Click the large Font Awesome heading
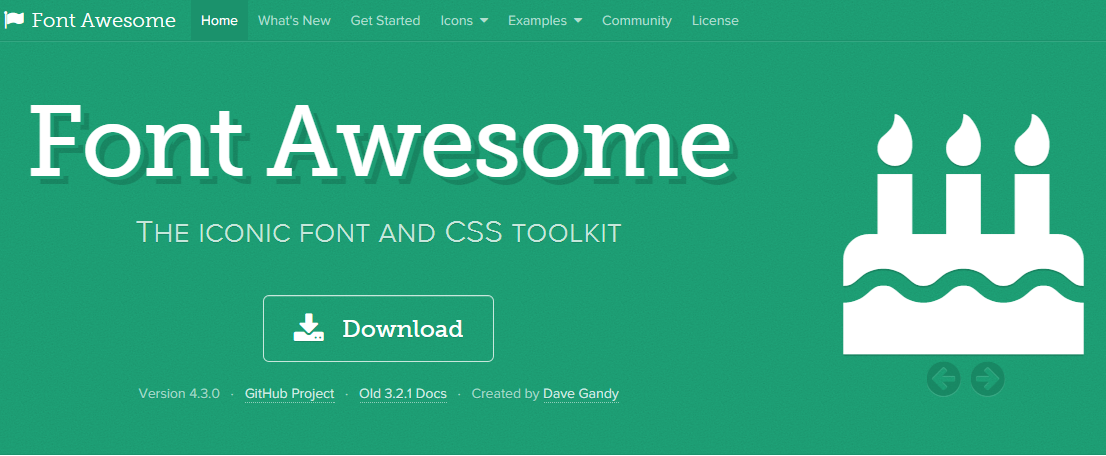The height and width of the screenshot is (456, 1106). (380, 142)
